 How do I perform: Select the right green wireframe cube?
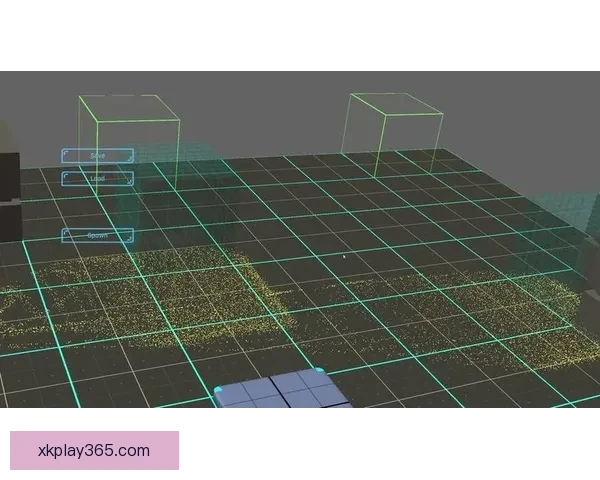pyautogui.click(x=392, y=135)
